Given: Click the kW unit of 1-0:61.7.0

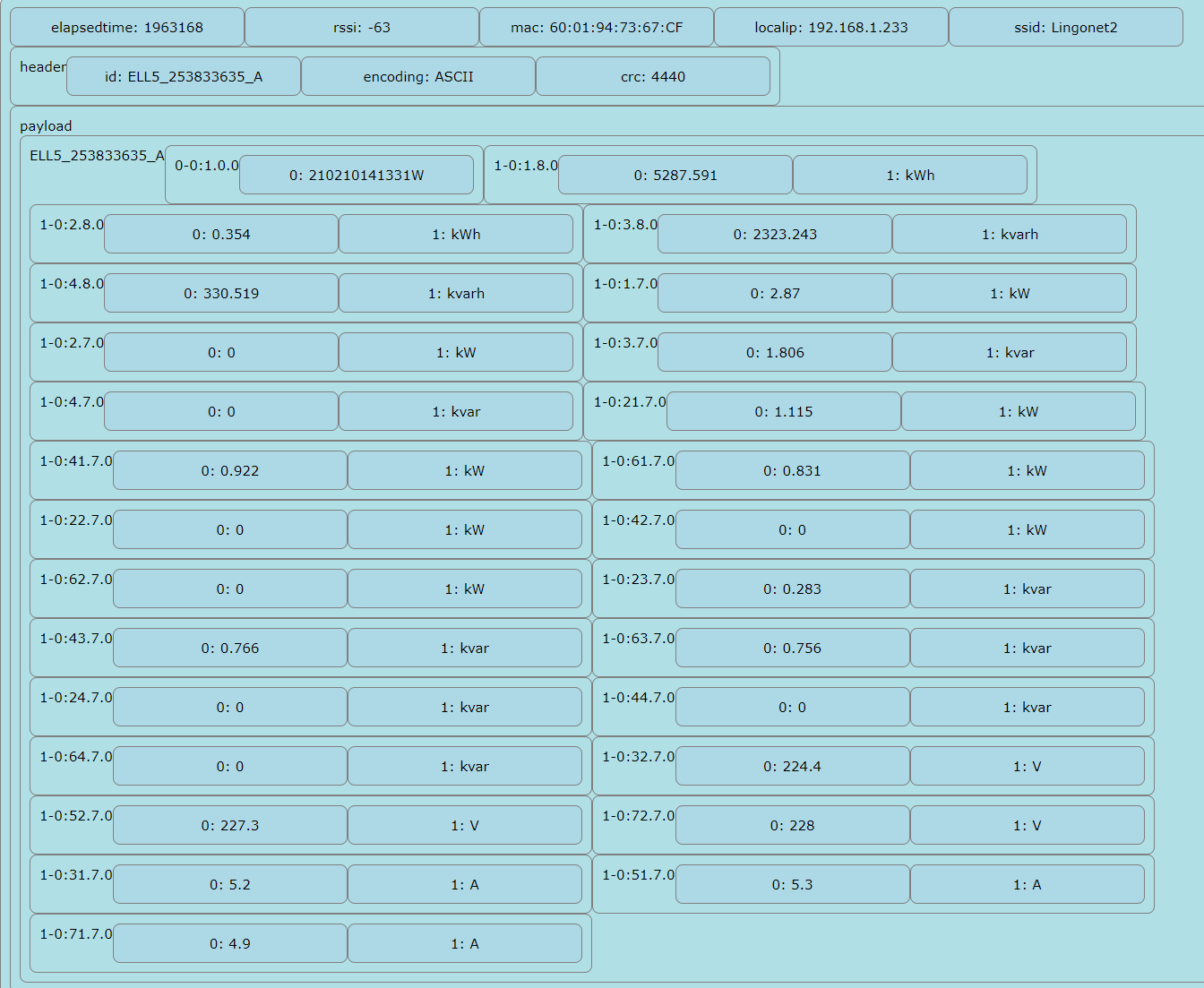Looking at the screenshot, I should coord(1028,470).
